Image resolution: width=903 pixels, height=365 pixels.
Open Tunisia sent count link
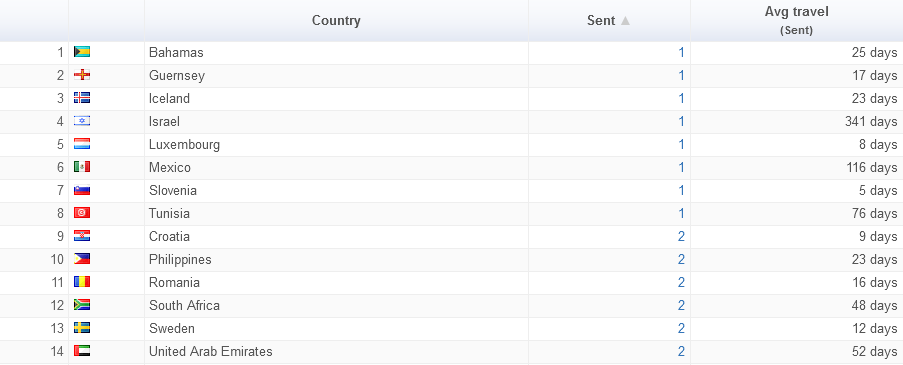click(681, 214)
